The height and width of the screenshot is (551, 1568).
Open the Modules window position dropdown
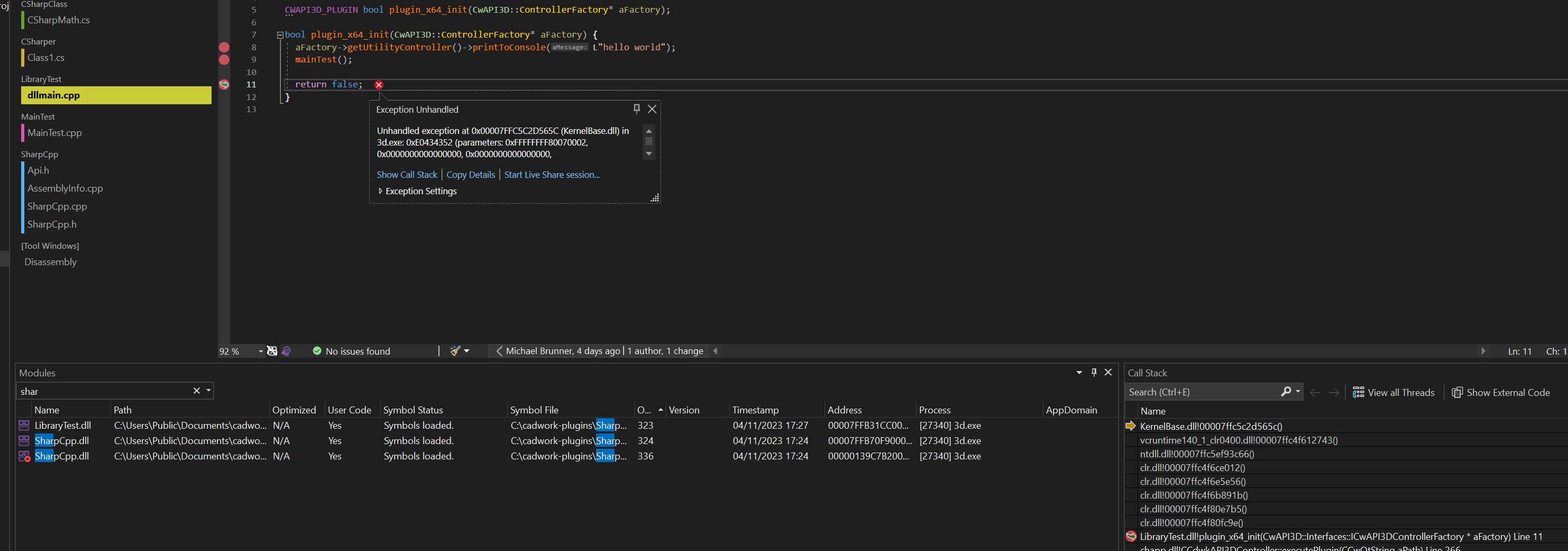1079,373
